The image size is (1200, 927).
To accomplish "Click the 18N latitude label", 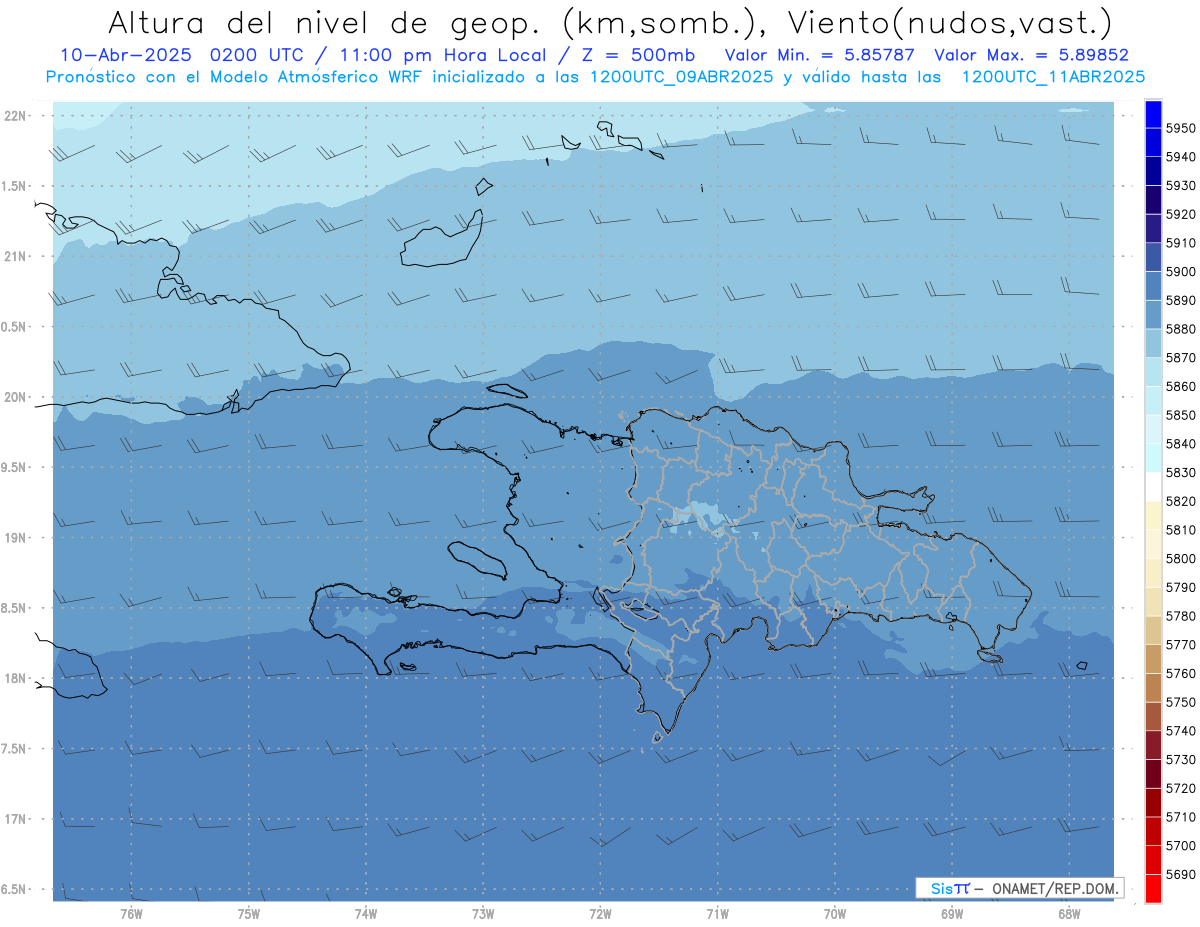I will (x=15, y=678).
